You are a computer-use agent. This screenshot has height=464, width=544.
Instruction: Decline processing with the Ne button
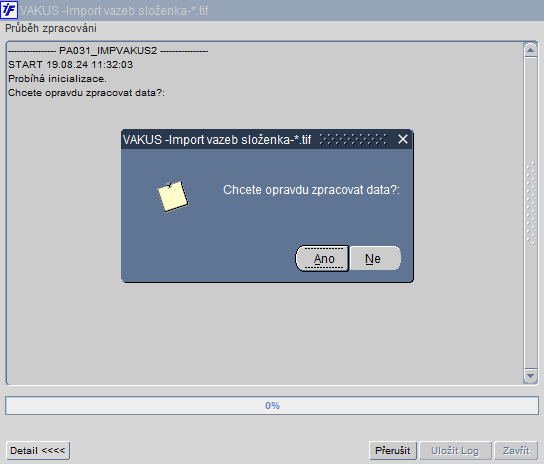point(375,259)
